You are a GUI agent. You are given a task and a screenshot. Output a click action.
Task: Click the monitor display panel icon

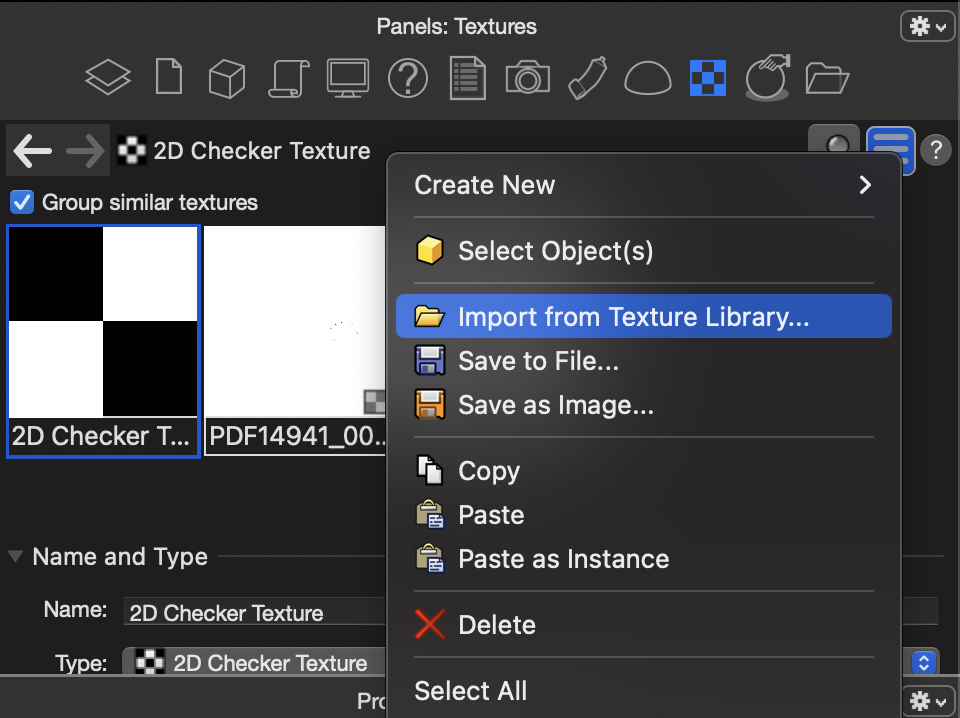[348, 77]
